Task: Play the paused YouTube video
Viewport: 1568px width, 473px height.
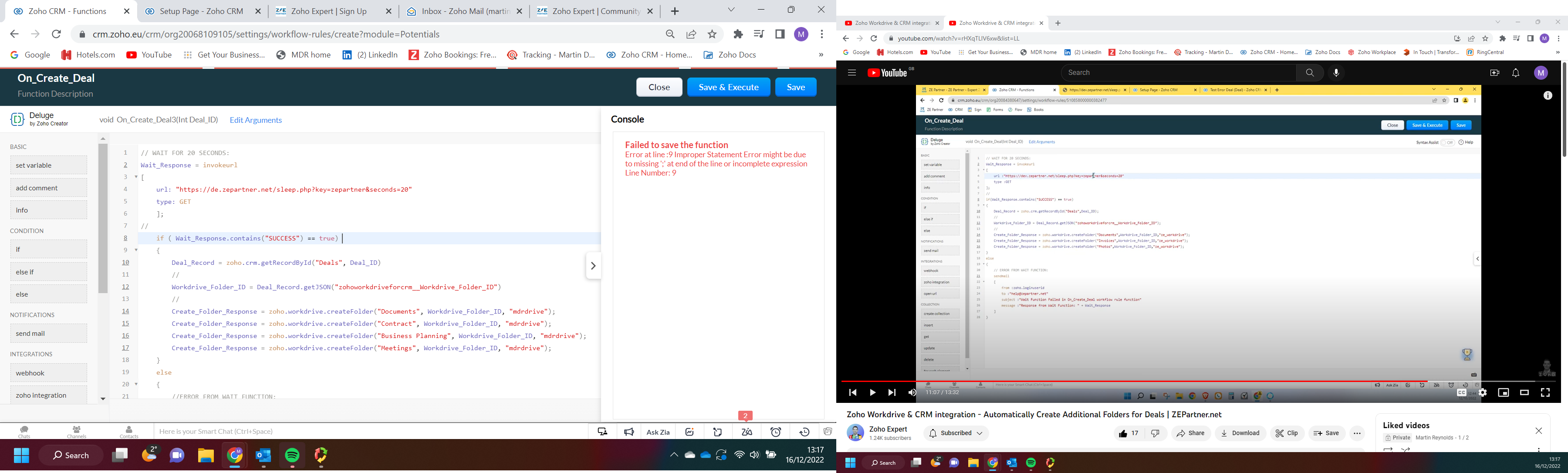Action: click(872, 393)
